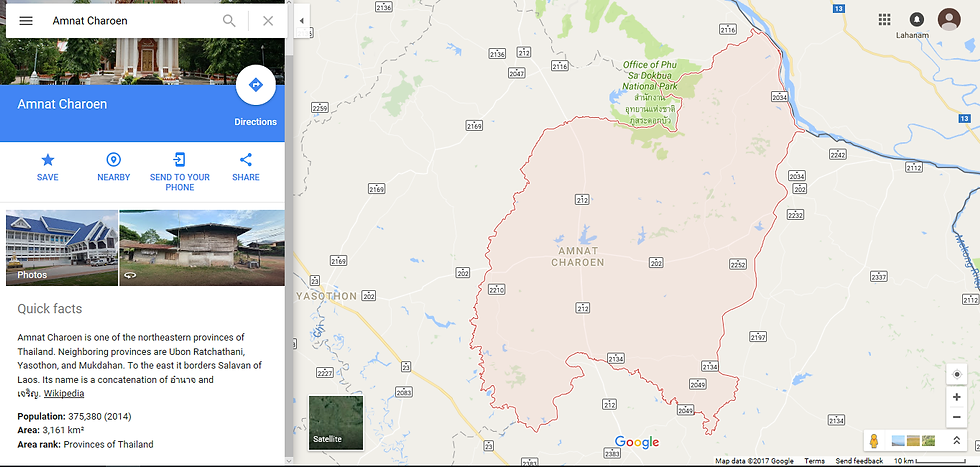
Task: Open the hamburger main menu
Action: tap(26, 21)
